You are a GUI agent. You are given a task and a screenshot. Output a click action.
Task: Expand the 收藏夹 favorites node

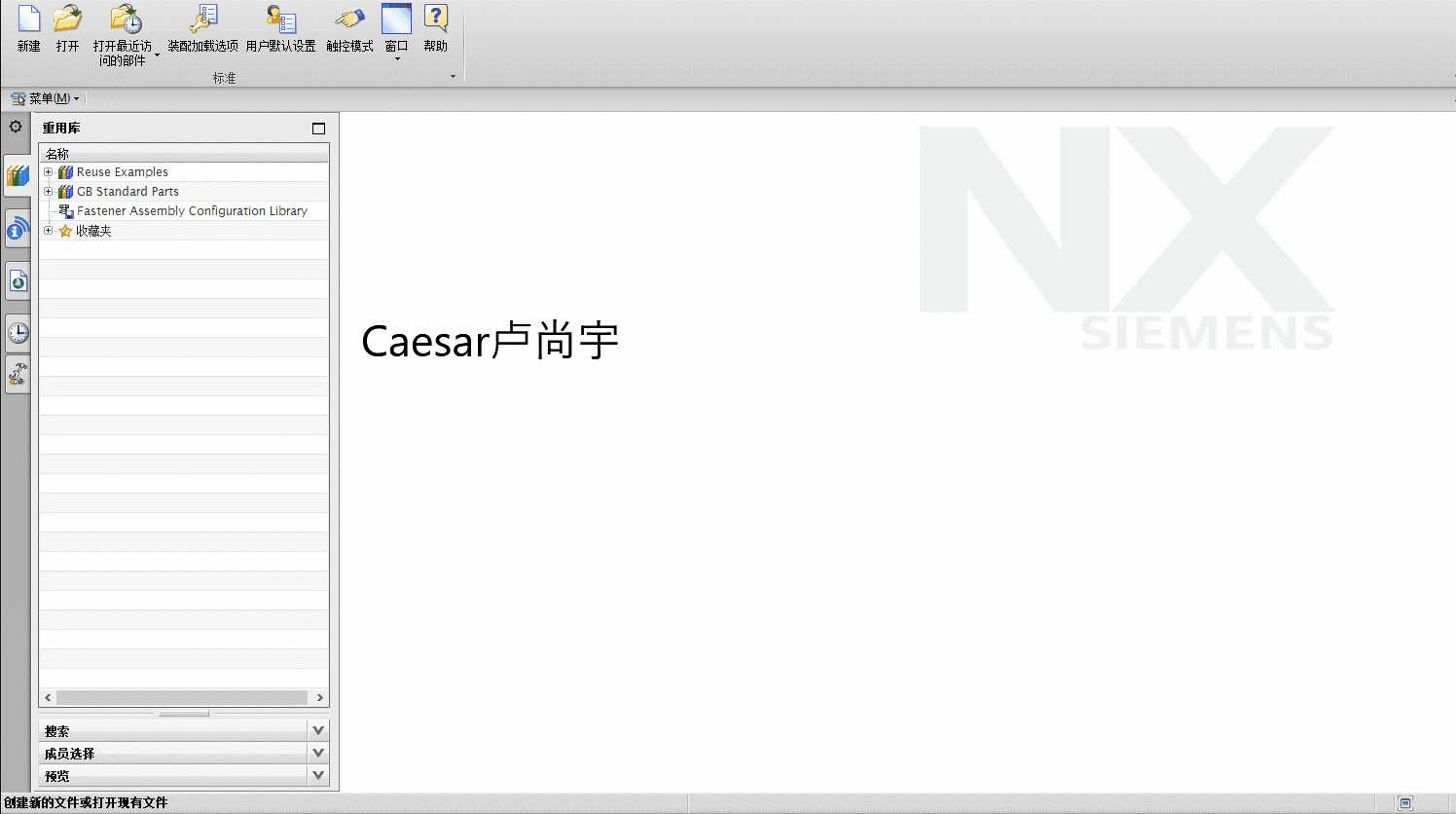tap(48, 231)
